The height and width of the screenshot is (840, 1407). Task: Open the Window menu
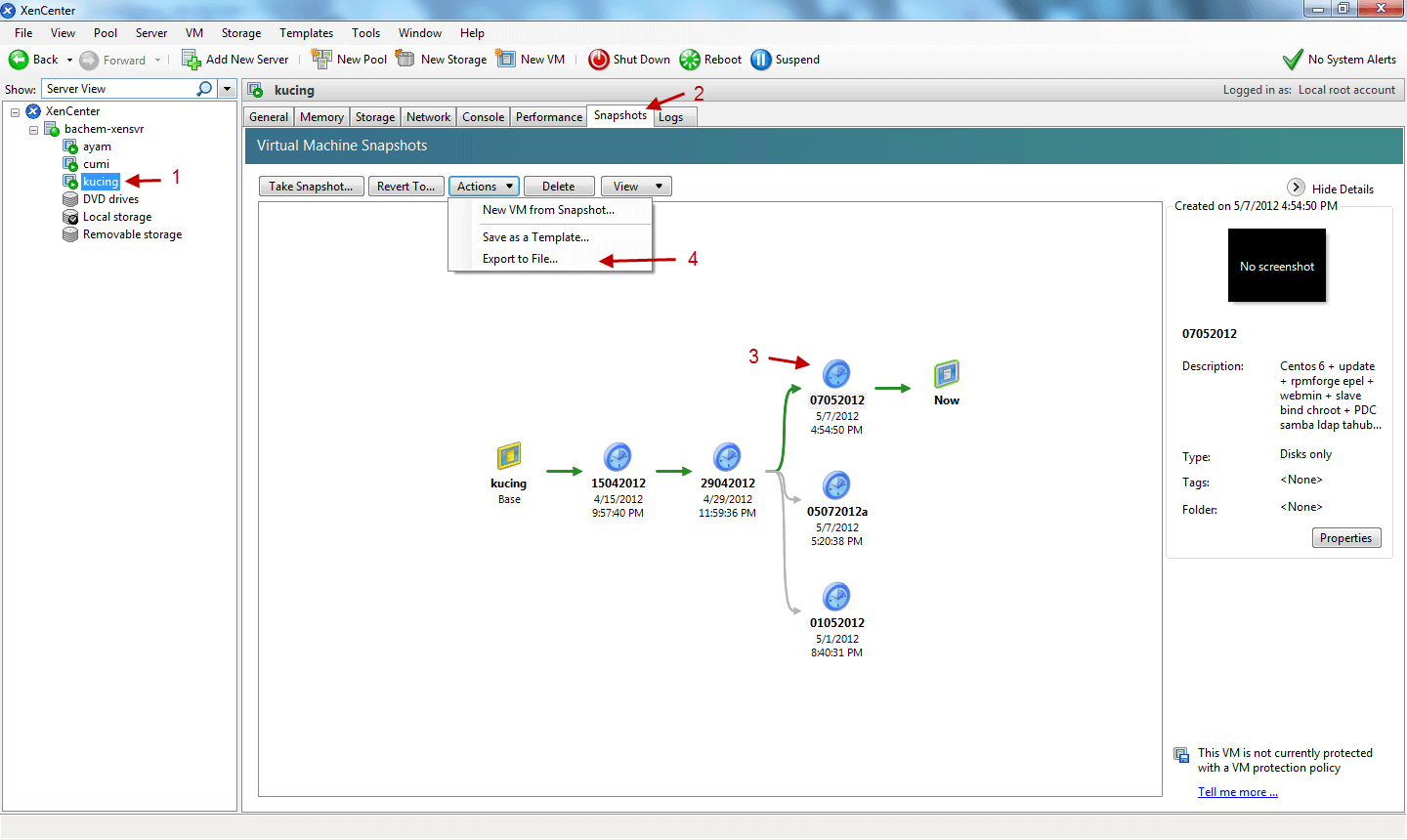[420, 33]
